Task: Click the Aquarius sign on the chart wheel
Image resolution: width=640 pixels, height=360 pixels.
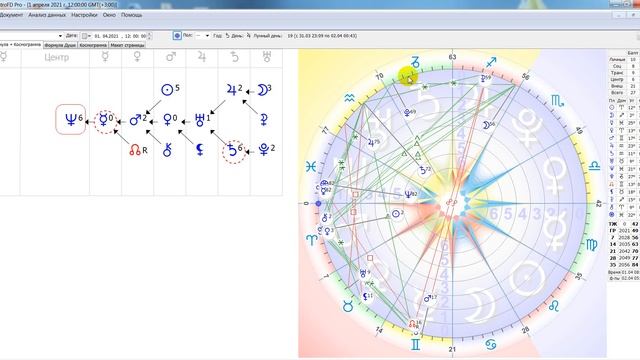Action: pyautogui.click(x=349, y=98)
